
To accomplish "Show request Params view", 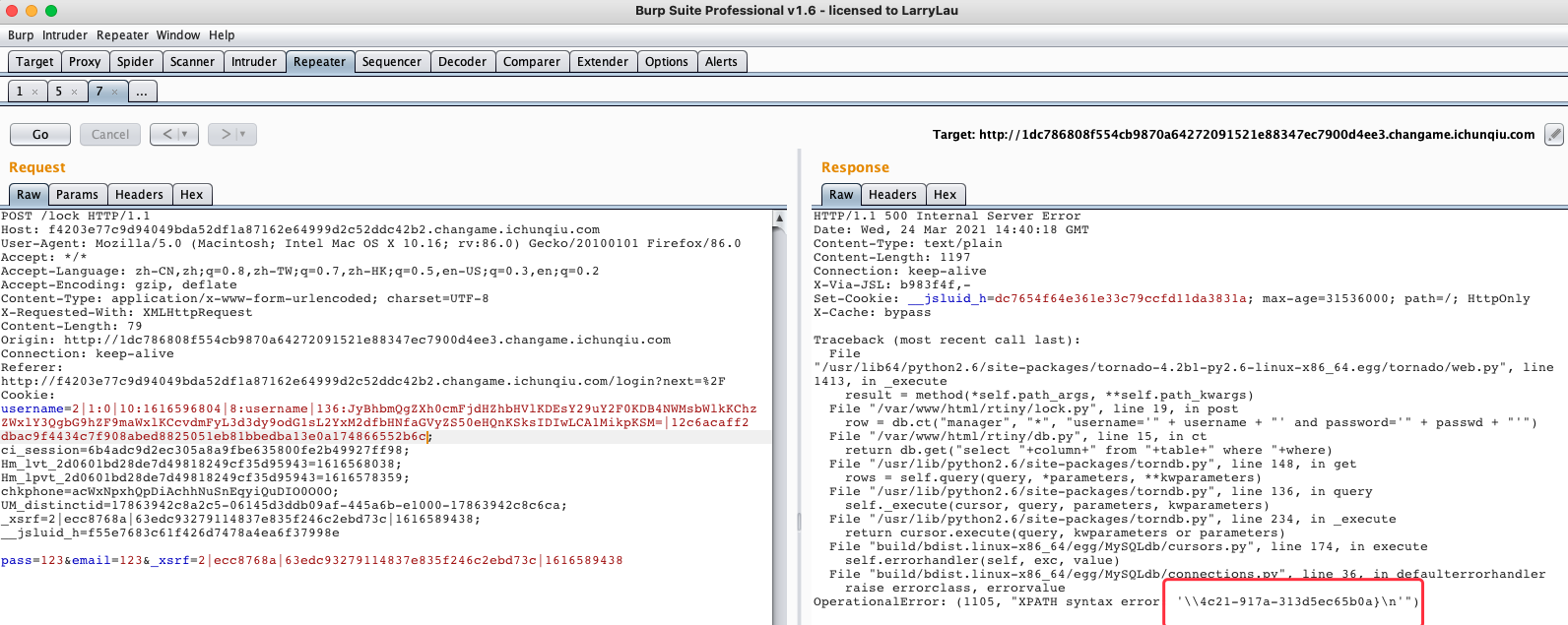I will pyautogui.click(x=77, y=194).
